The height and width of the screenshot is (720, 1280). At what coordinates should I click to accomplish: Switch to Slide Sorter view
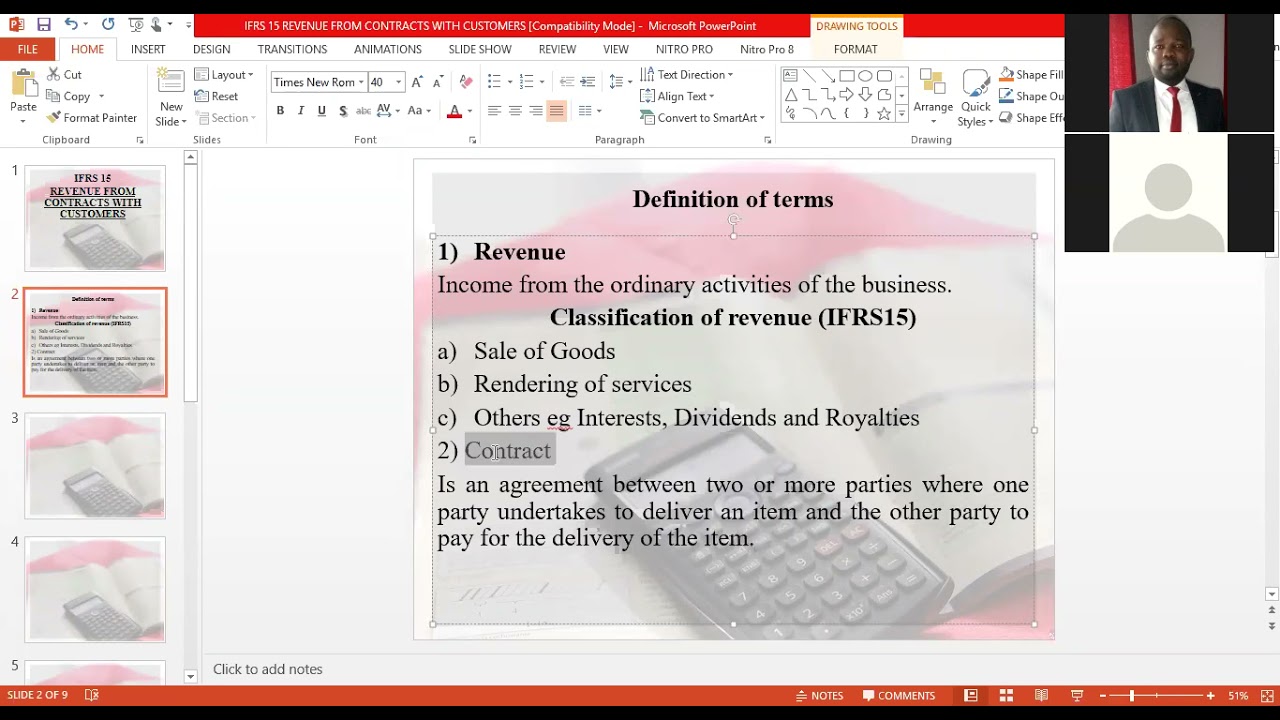coord(1006,696)
